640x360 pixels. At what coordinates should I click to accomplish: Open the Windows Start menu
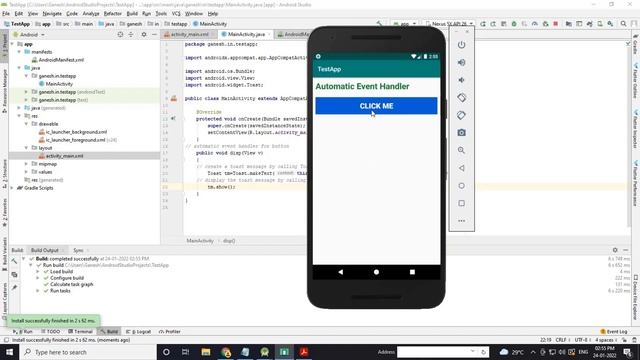click(x=9, y=352)
